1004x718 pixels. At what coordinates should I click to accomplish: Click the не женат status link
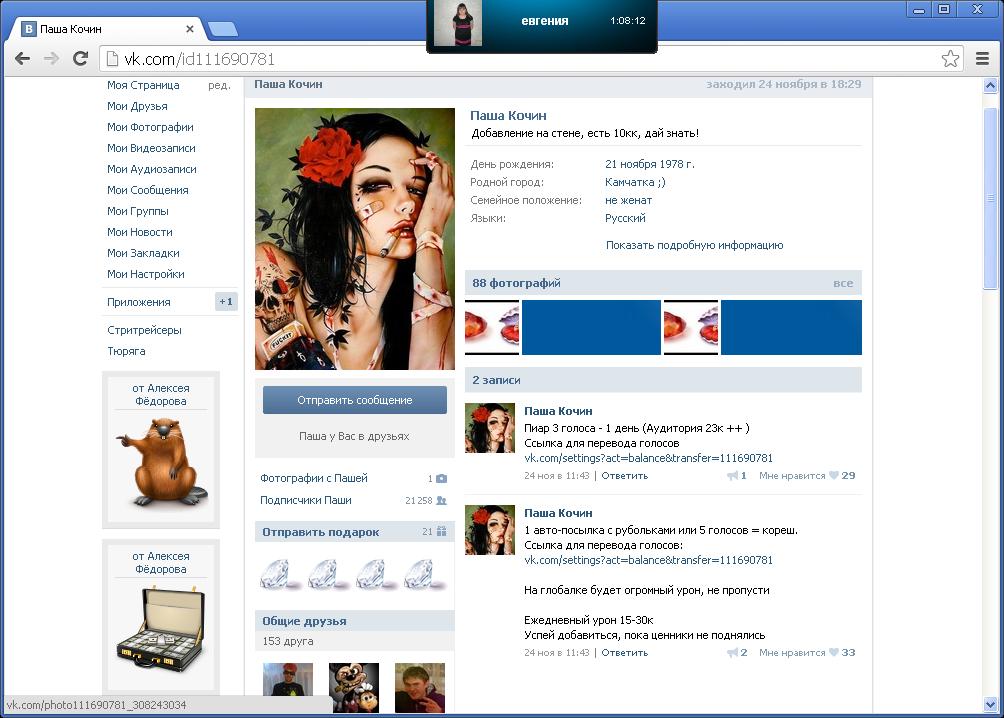pos(628,200)
